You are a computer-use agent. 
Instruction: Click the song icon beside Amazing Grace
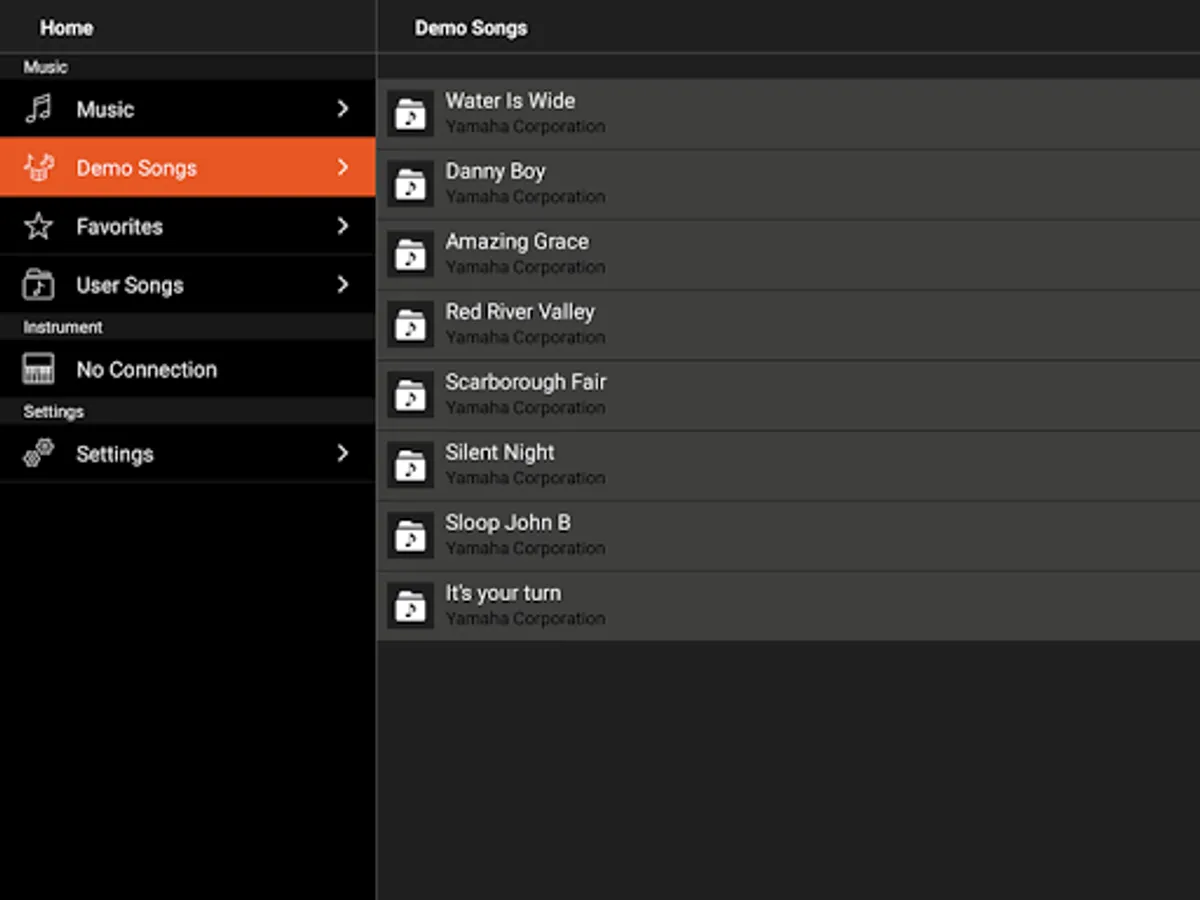pyautogui.click(x=410, y=254)
